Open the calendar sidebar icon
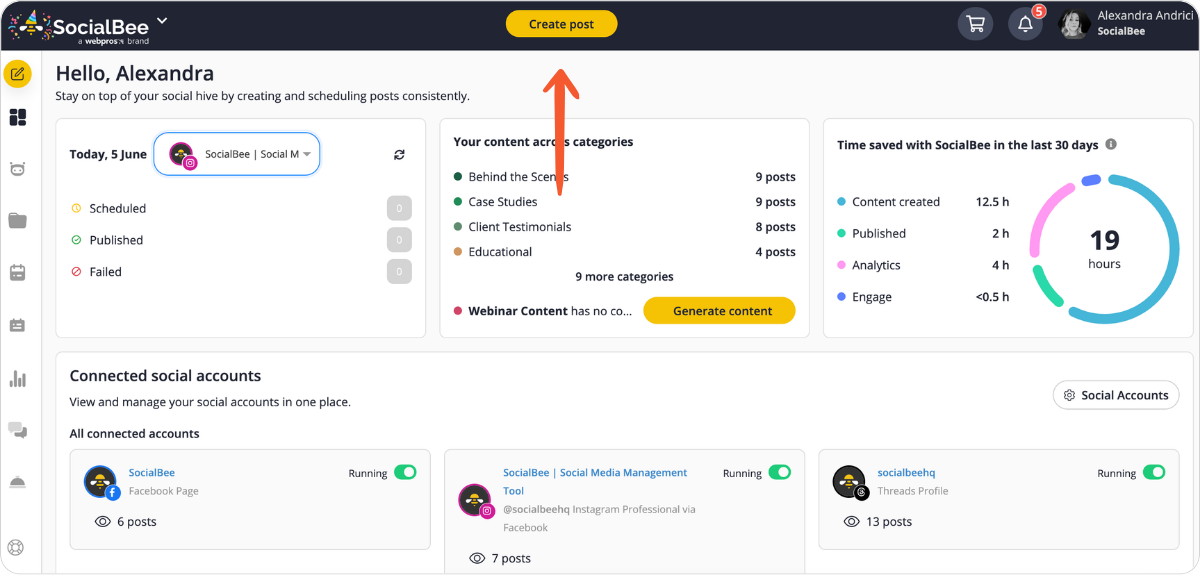Viewport: 1200px width, 583px height. [x=17, y=272]
